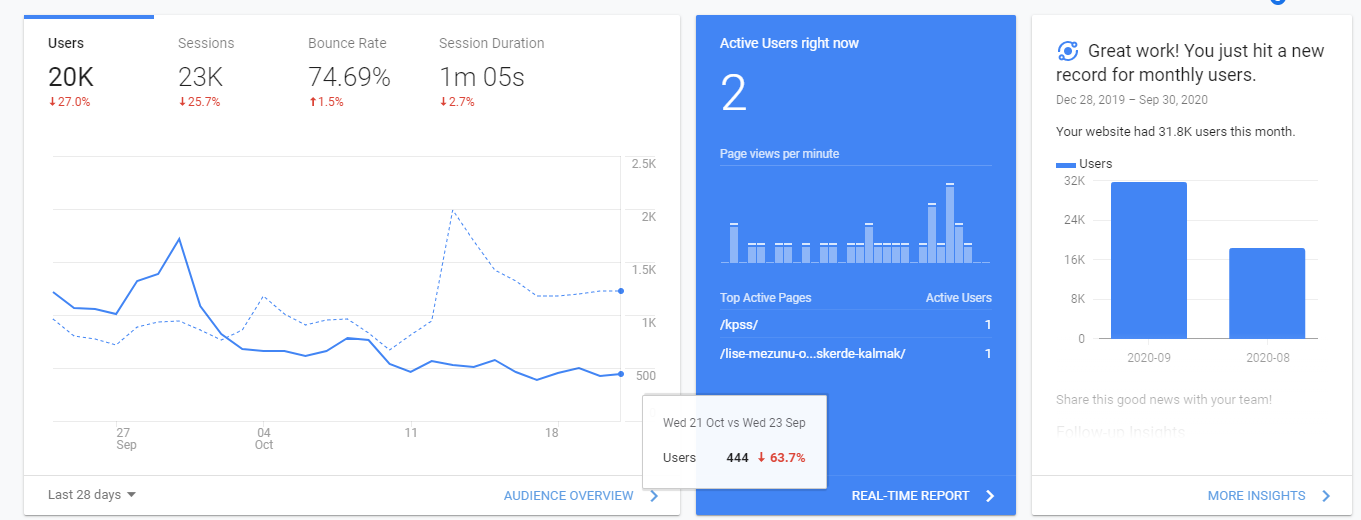This screenshot has height=520, width=1361.
Task: Click the red down arrow under Users
Action: coord(51,102)
